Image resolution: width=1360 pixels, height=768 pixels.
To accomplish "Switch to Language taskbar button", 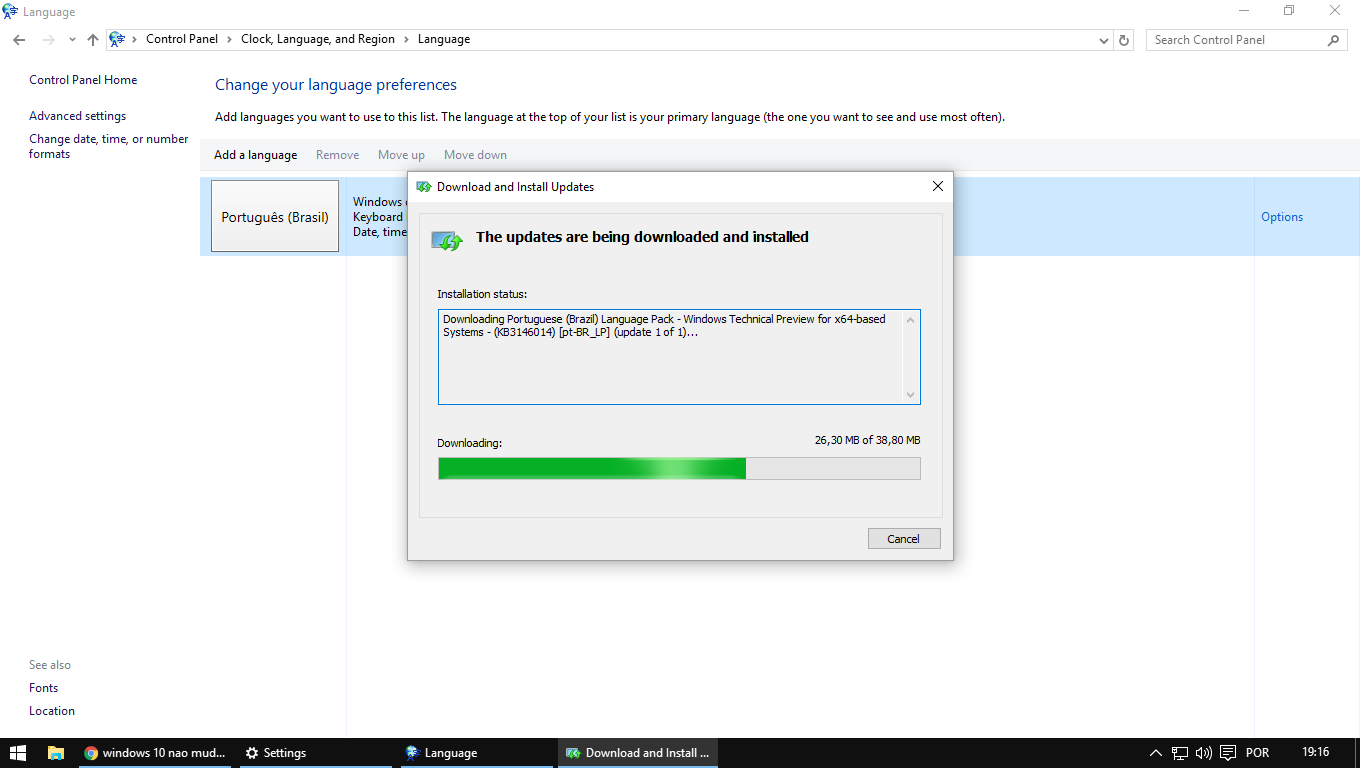I will (477, 753).
